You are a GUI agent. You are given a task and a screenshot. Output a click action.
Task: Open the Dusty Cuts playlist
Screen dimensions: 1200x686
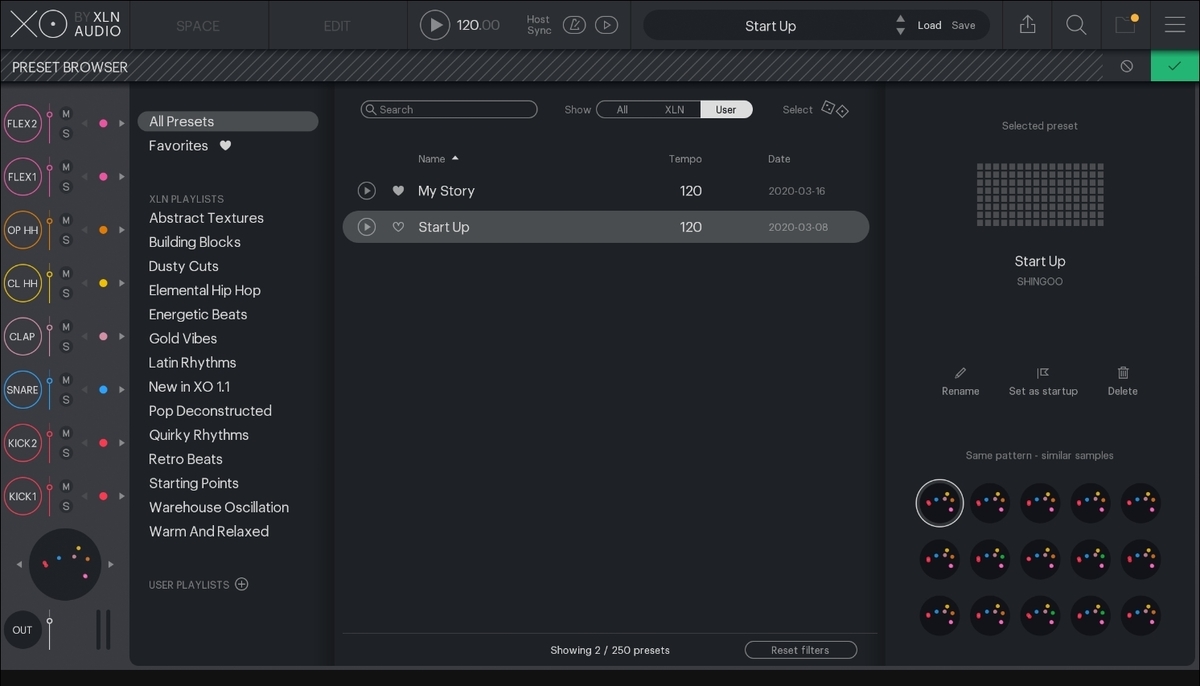coord(184,266)
